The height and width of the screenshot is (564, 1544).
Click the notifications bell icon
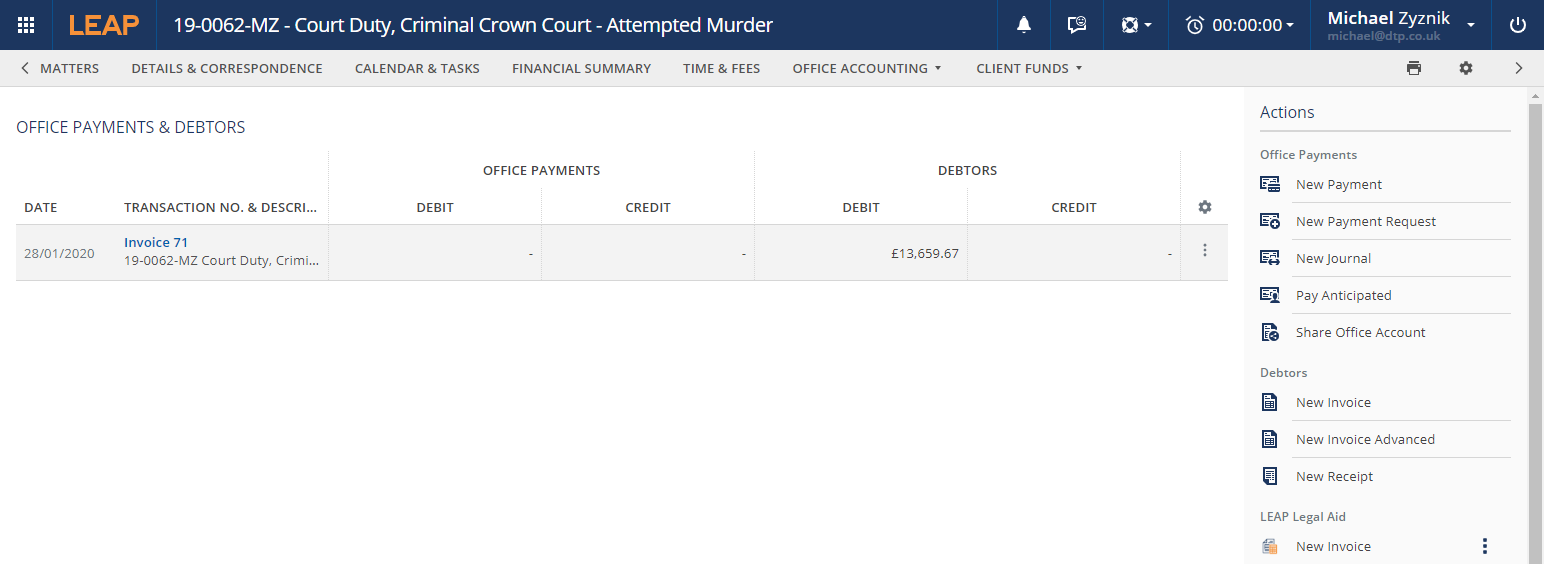point(1024,25)
